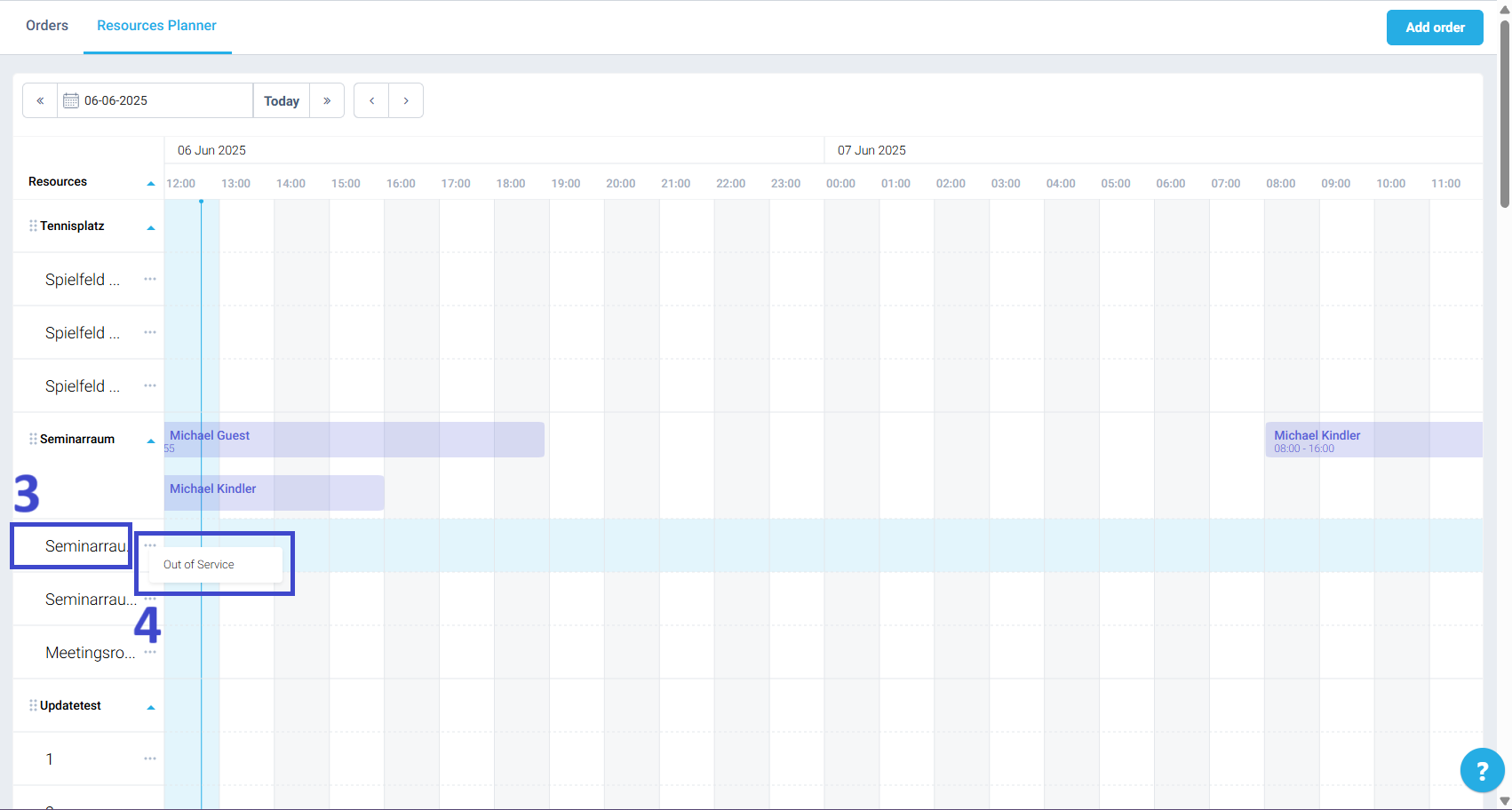1512x810 pixels.
Task: Switch to Resources Planner tab
Action: coord(157,26)
